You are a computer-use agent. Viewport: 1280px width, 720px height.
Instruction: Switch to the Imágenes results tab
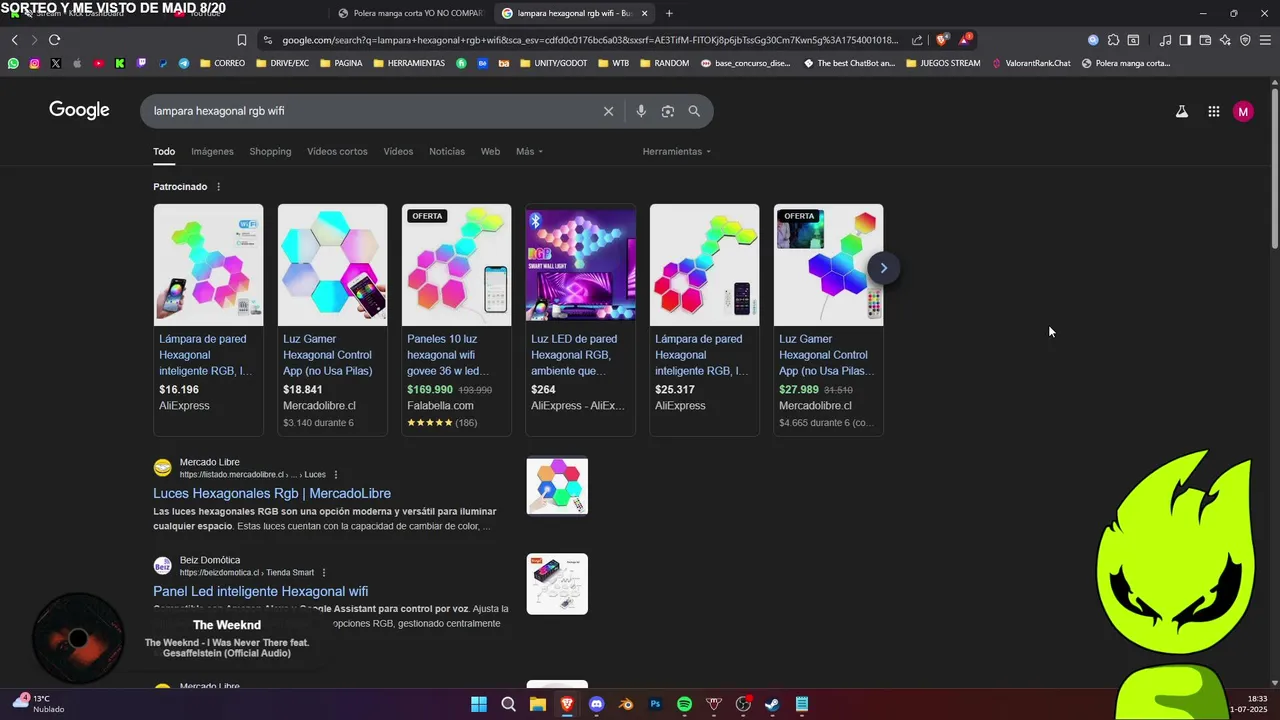(212, 152)
